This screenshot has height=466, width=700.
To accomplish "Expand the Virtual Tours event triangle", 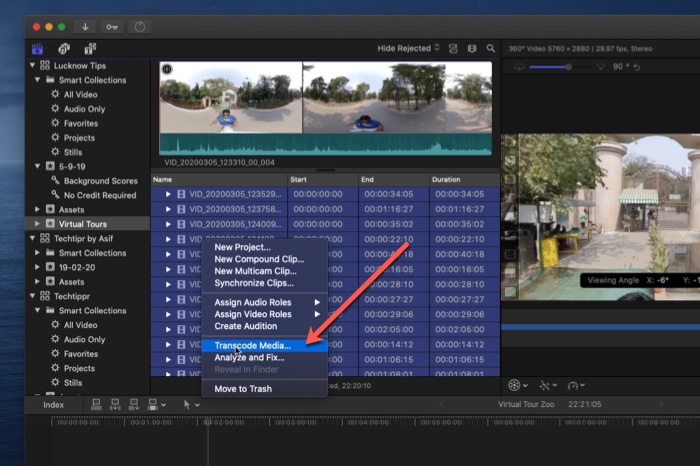I will click(x=38, y=223).
